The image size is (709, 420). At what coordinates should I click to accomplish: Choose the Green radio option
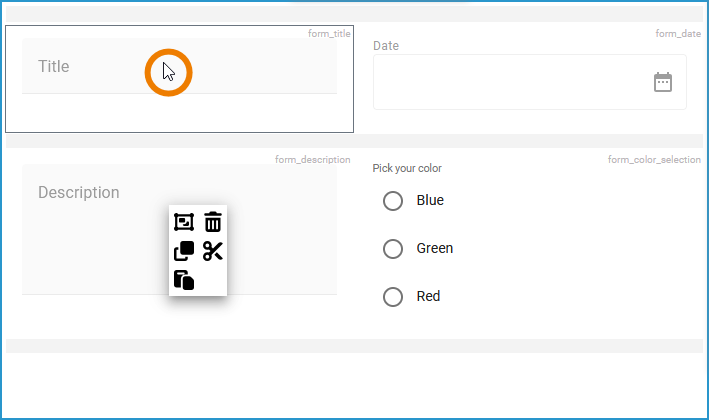(x=393, y=249)
